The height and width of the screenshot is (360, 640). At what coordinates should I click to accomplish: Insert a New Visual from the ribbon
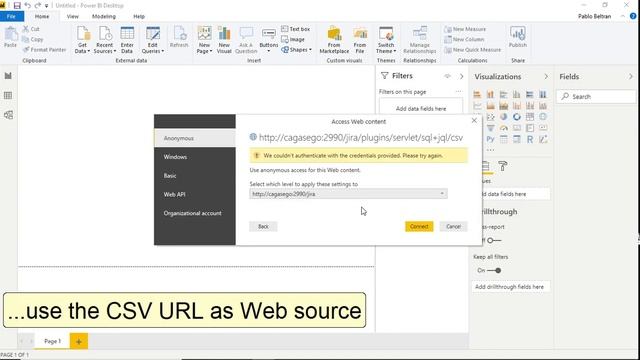click(x=224, y=40)
